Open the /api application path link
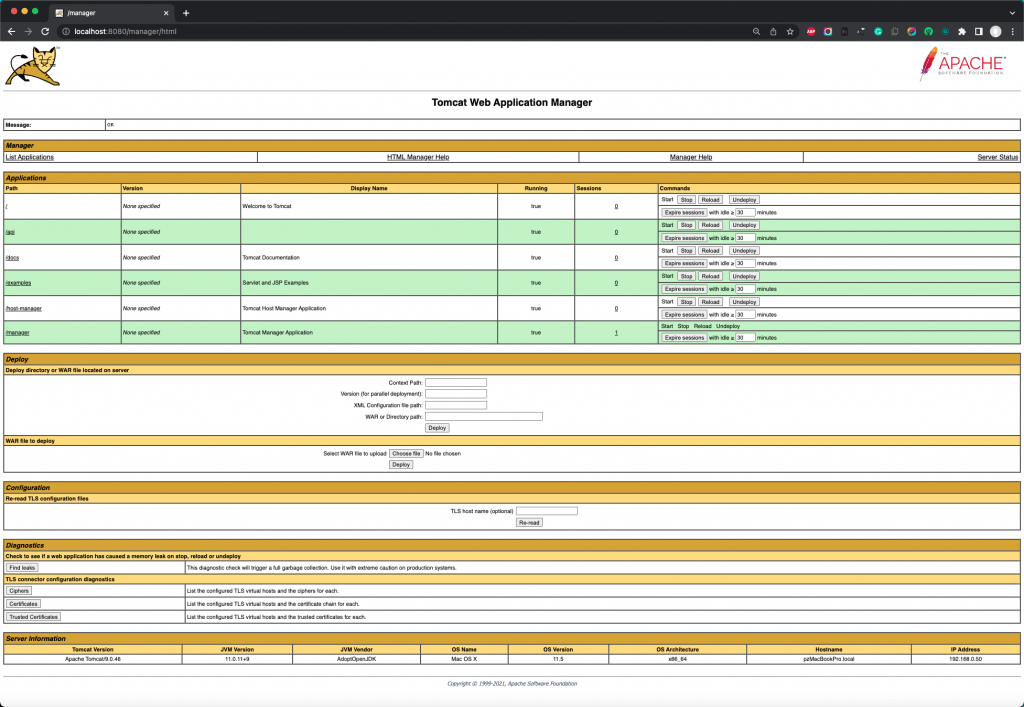Viewport: 1024px width, 707px height. point(10,232)
